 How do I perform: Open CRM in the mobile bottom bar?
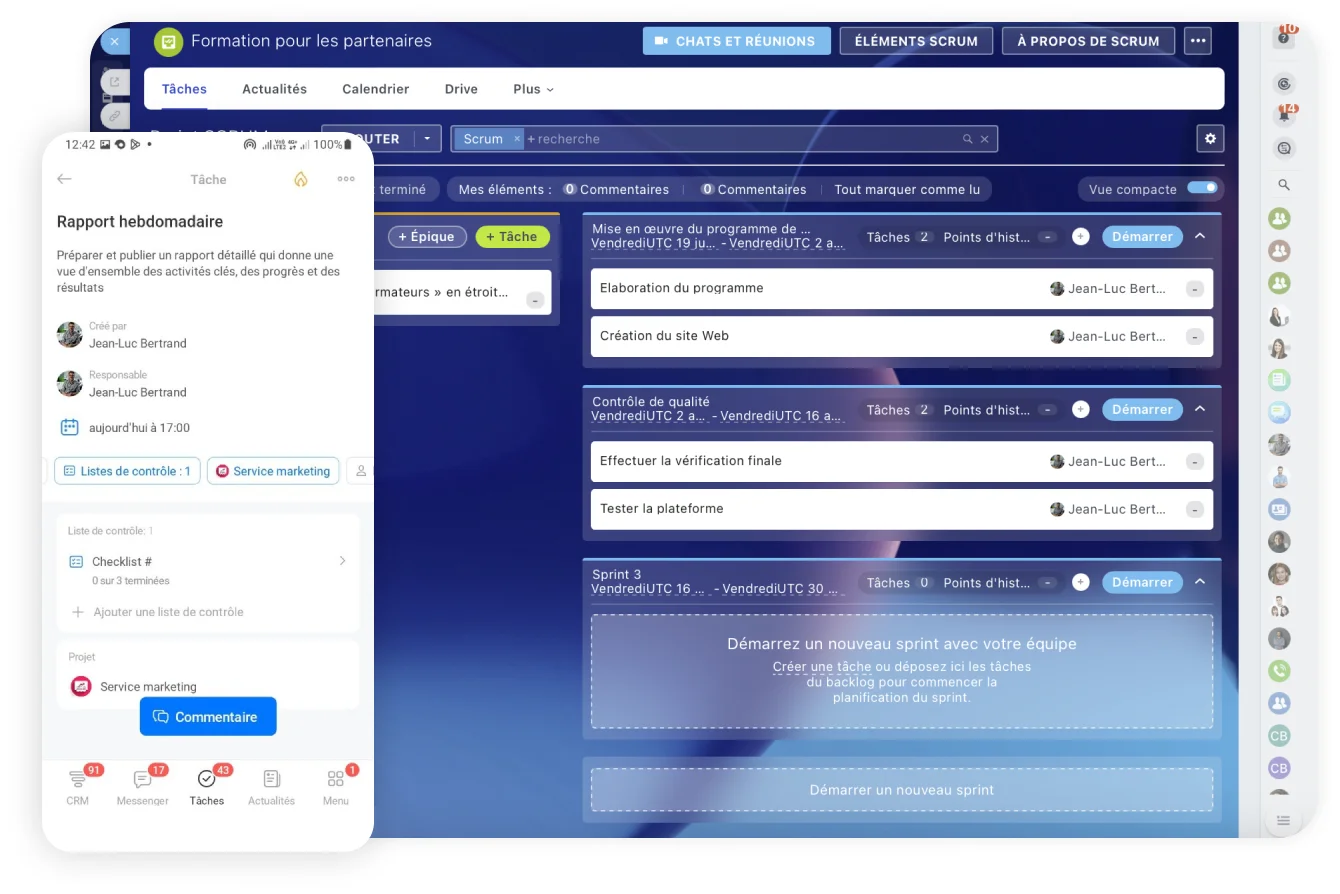[78, 787]
